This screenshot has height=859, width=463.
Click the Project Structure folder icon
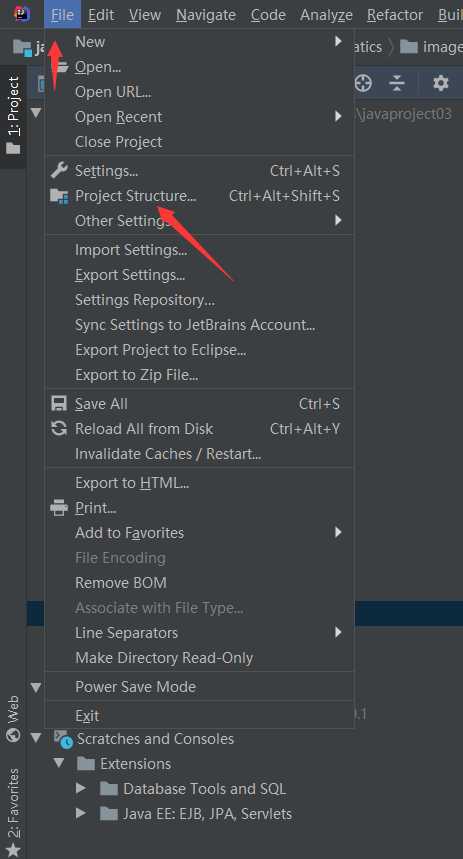click(59, 196)
